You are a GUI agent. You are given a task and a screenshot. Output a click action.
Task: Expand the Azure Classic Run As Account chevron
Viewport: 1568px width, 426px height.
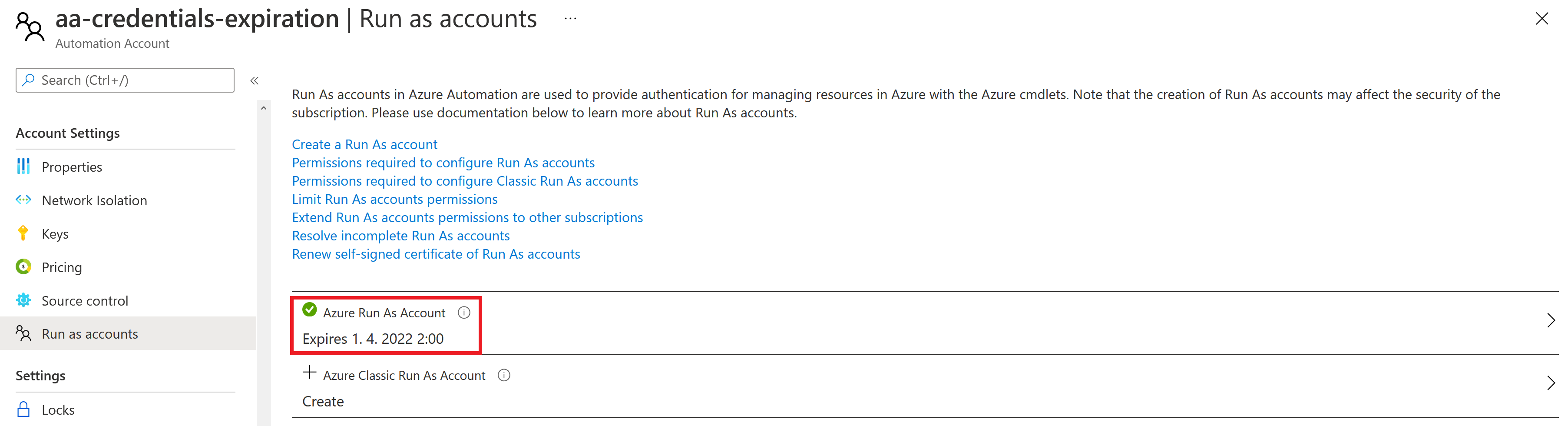(x=1550, y=383)
